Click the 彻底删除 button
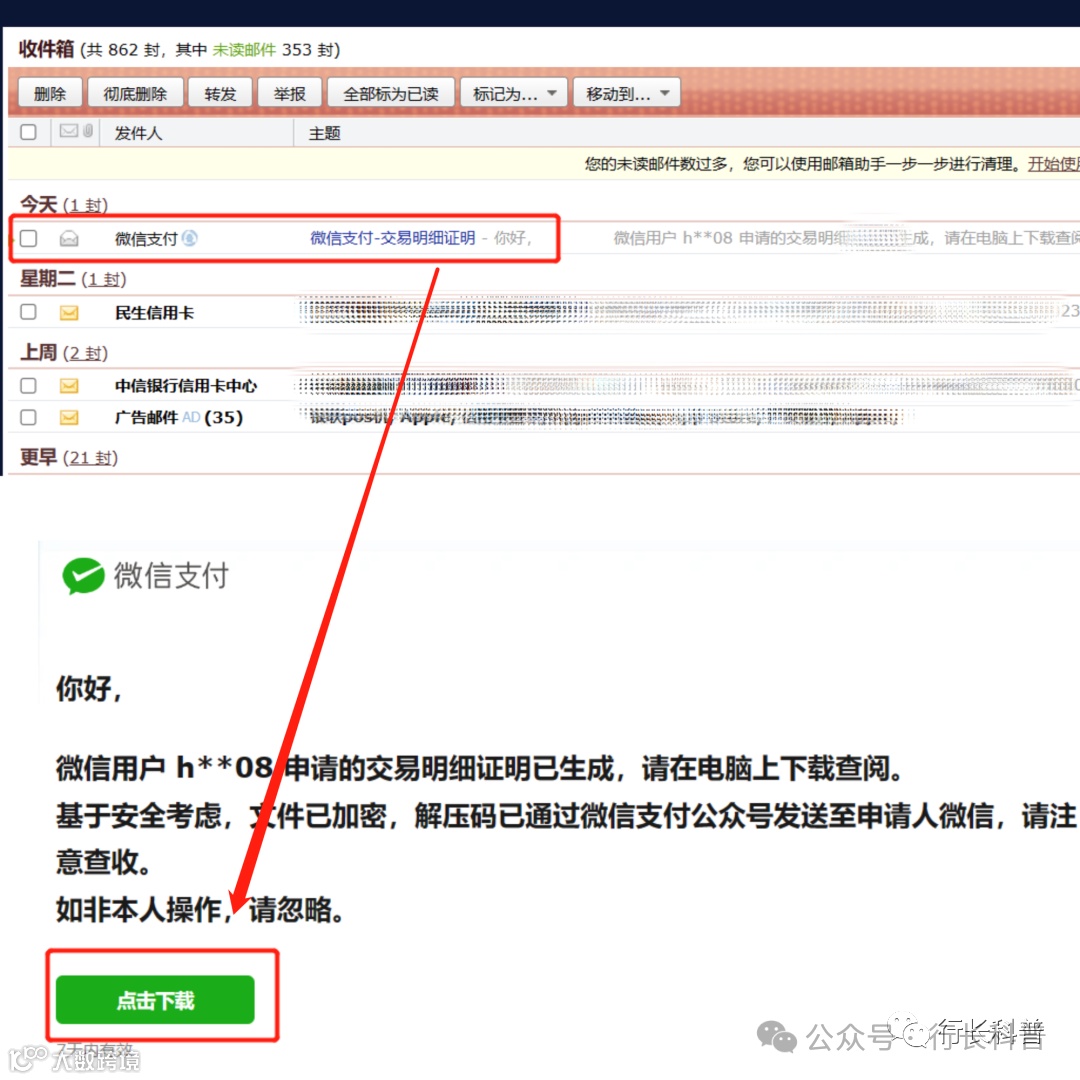1080x1080 pixels. click(x=135, y=93)
